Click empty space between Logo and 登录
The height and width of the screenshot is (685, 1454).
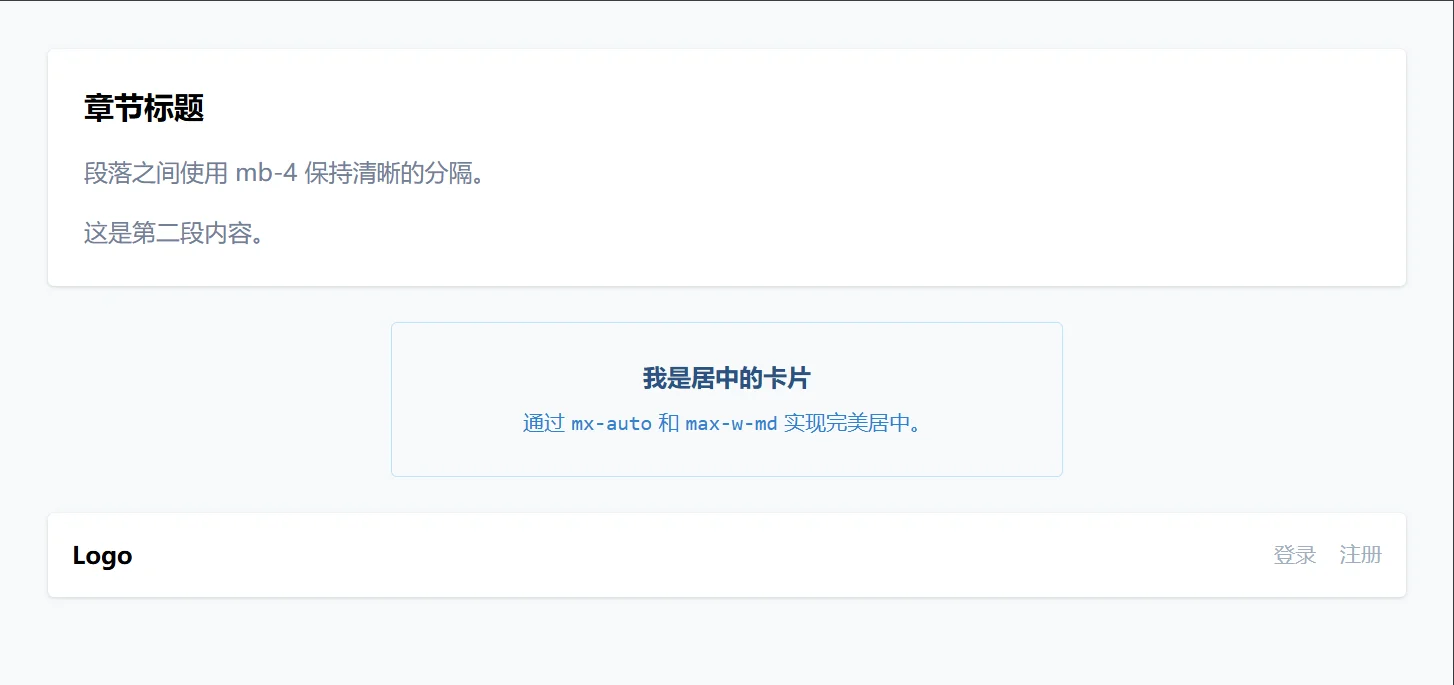pos(700,556)
